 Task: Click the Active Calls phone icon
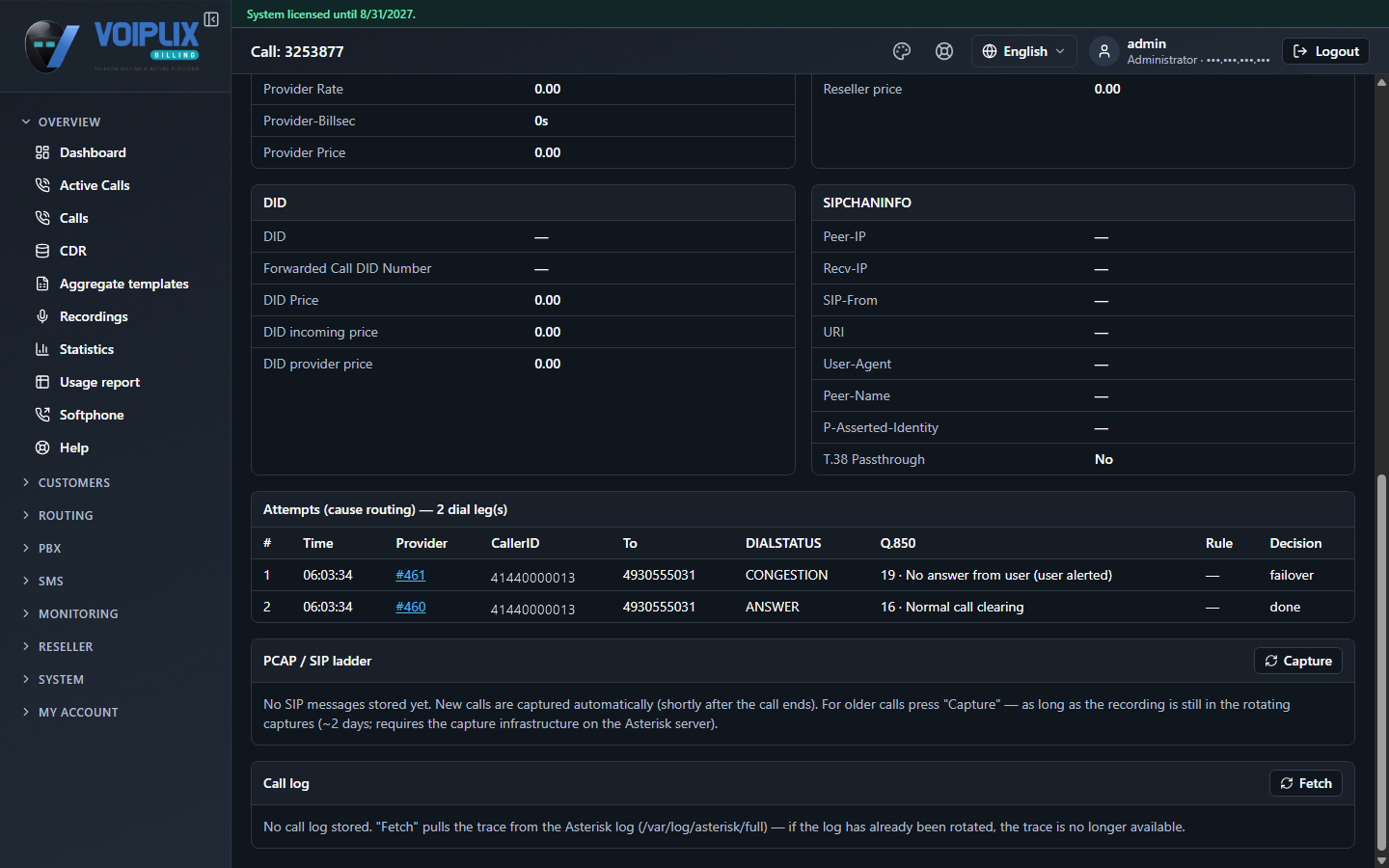click(x=42, y=185)
